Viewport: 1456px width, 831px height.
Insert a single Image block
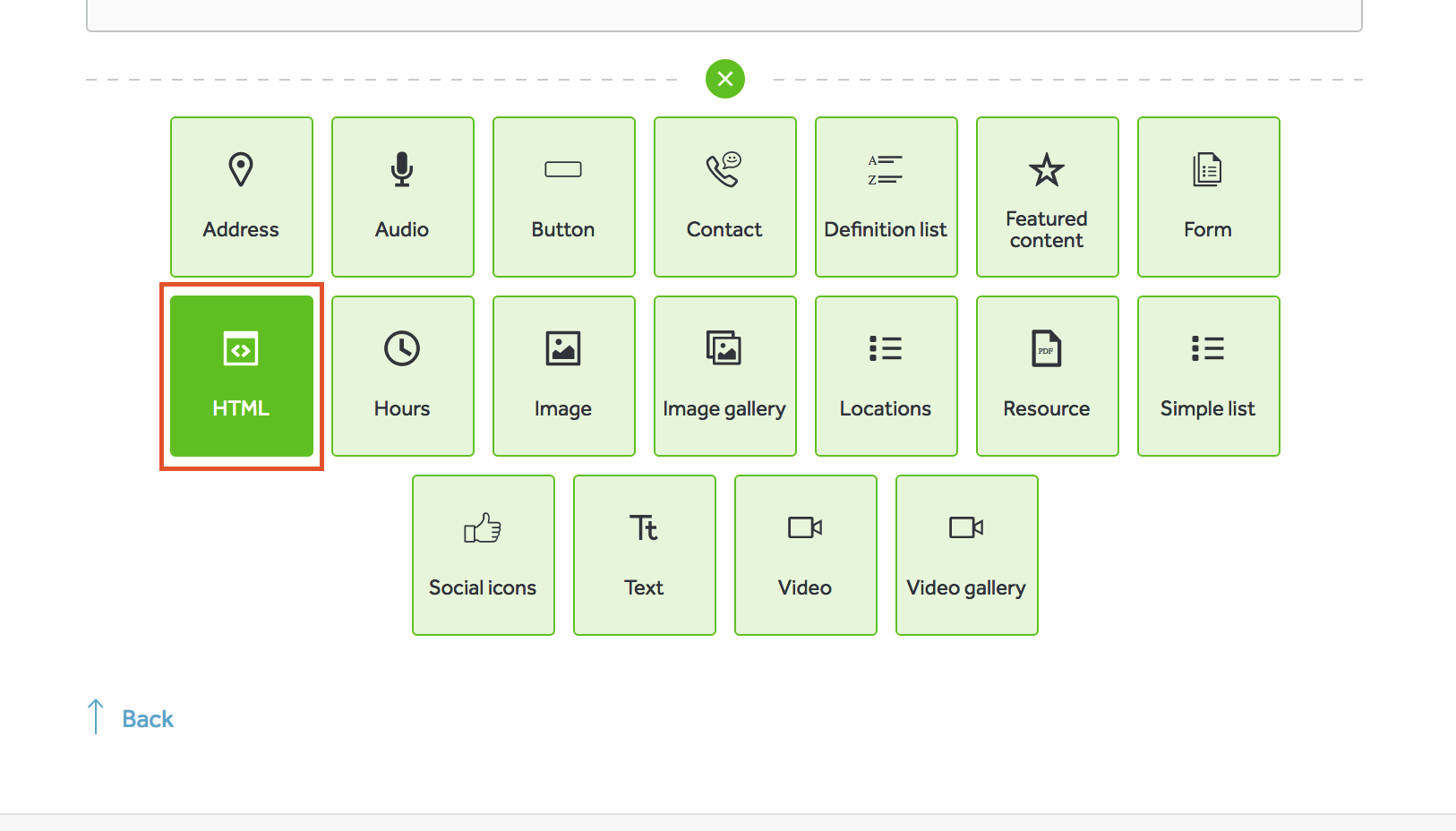tap(564, 376)
